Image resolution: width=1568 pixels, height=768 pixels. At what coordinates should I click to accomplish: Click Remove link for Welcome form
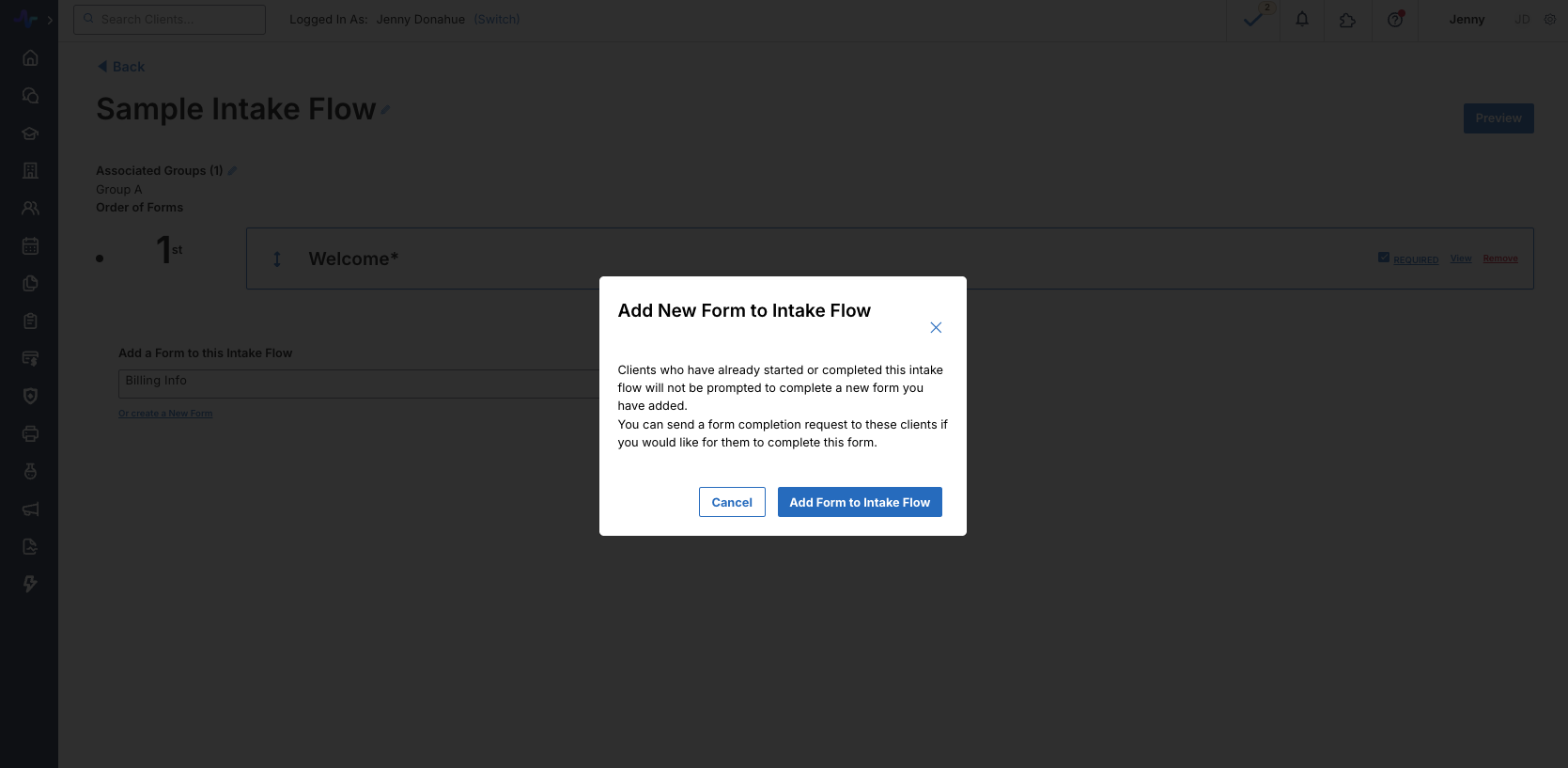click(1500, 259)
